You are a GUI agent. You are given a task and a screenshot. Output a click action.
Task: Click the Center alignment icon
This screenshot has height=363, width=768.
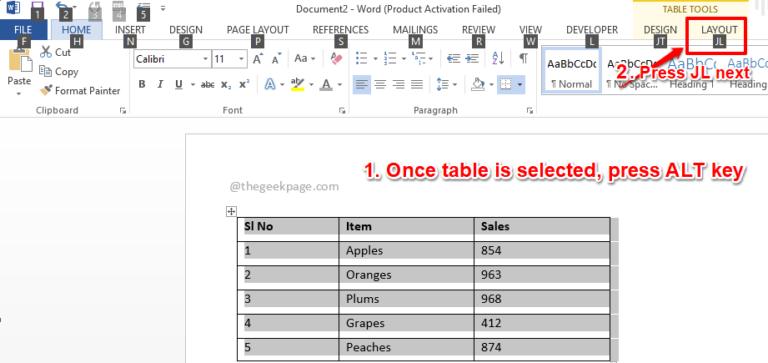point(380,85)
